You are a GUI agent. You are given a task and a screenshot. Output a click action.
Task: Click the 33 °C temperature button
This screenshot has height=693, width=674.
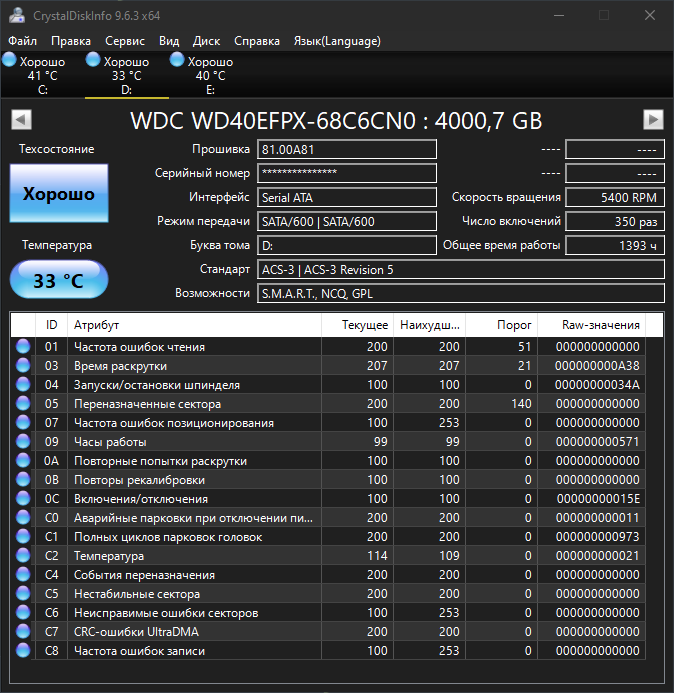pos(59,279)
